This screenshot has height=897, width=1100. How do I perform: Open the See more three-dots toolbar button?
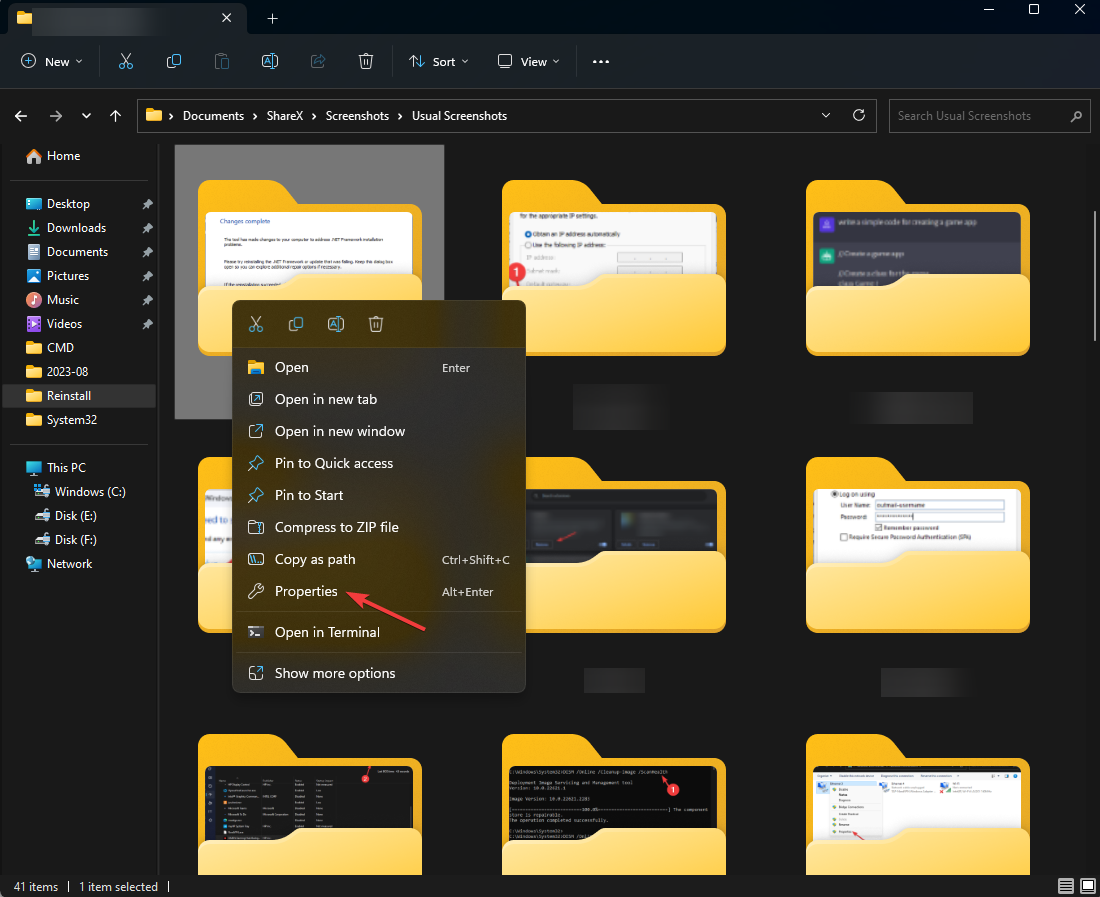coord(601,62)
